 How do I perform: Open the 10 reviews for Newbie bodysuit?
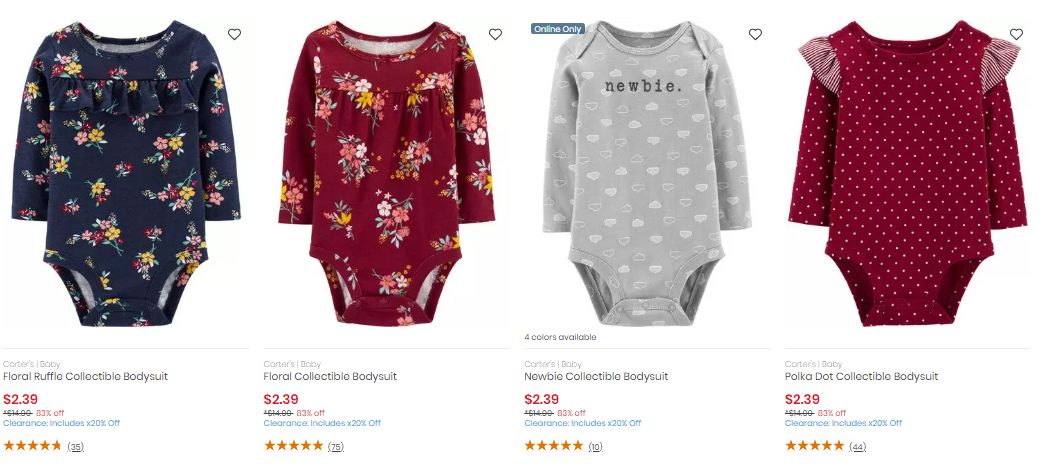pos(596,447)
